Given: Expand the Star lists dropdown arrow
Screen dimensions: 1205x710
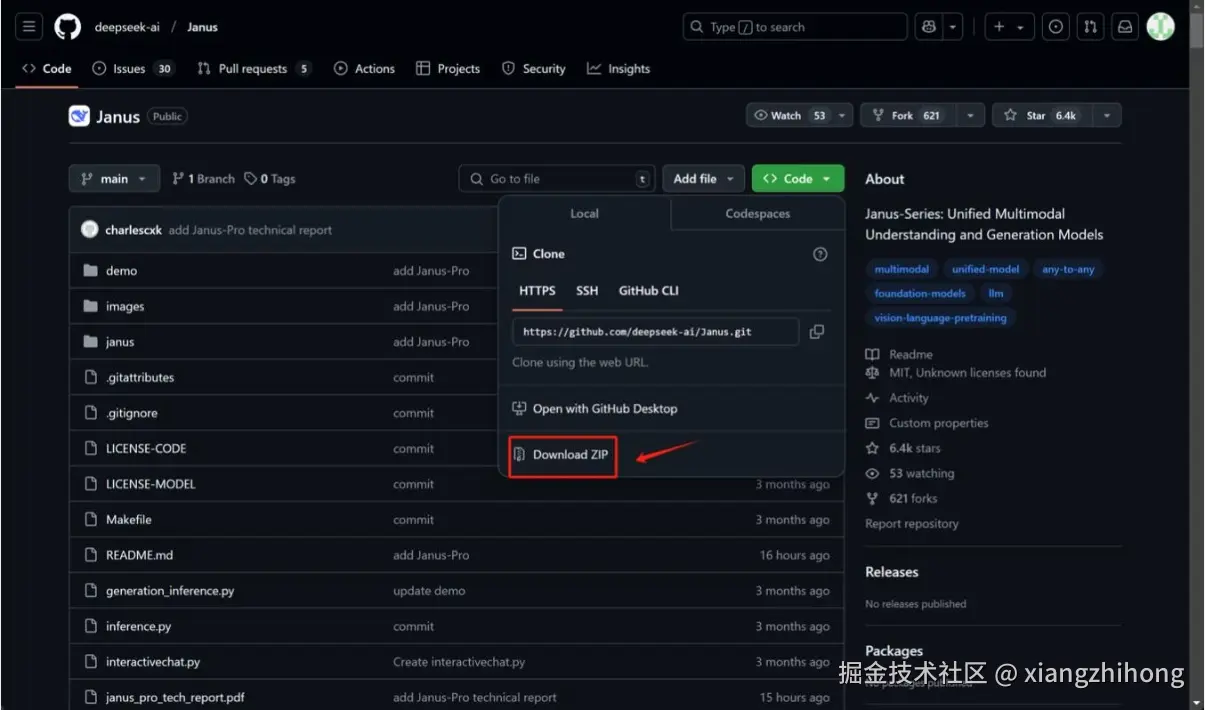Looking at the screenshot, I should (1107, 116).
